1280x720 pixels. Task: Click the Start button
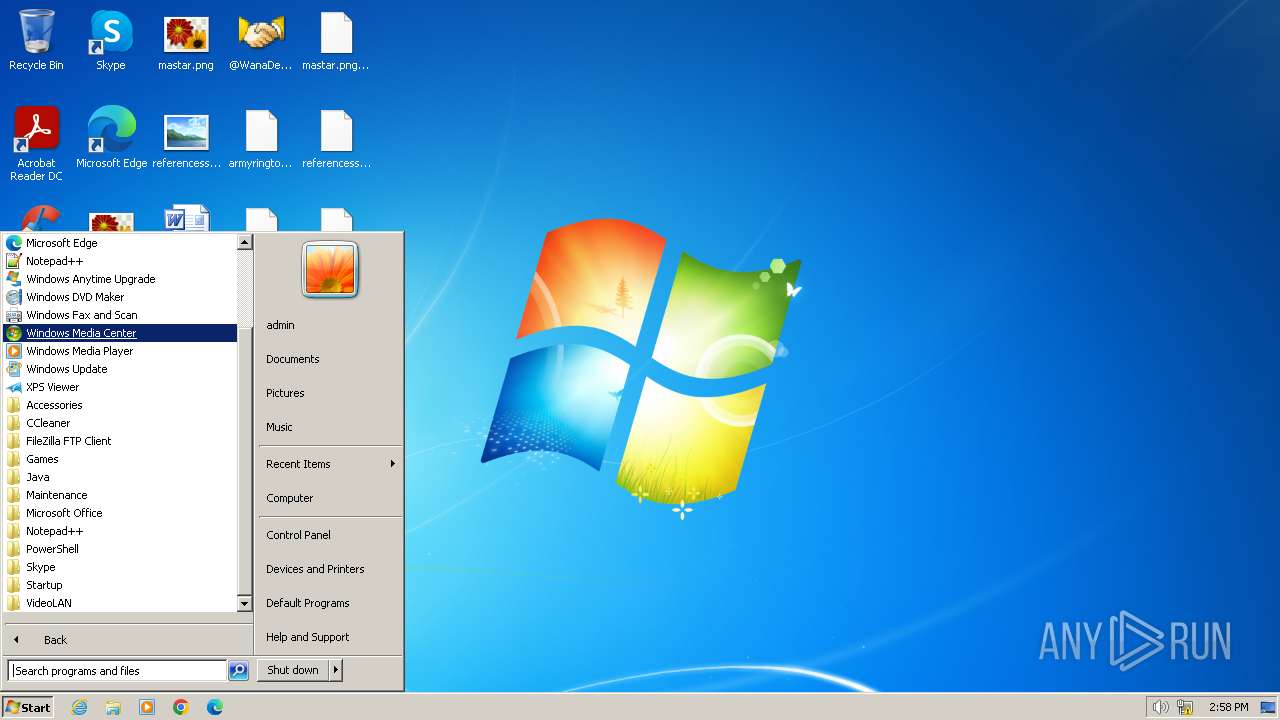[28, 707]
